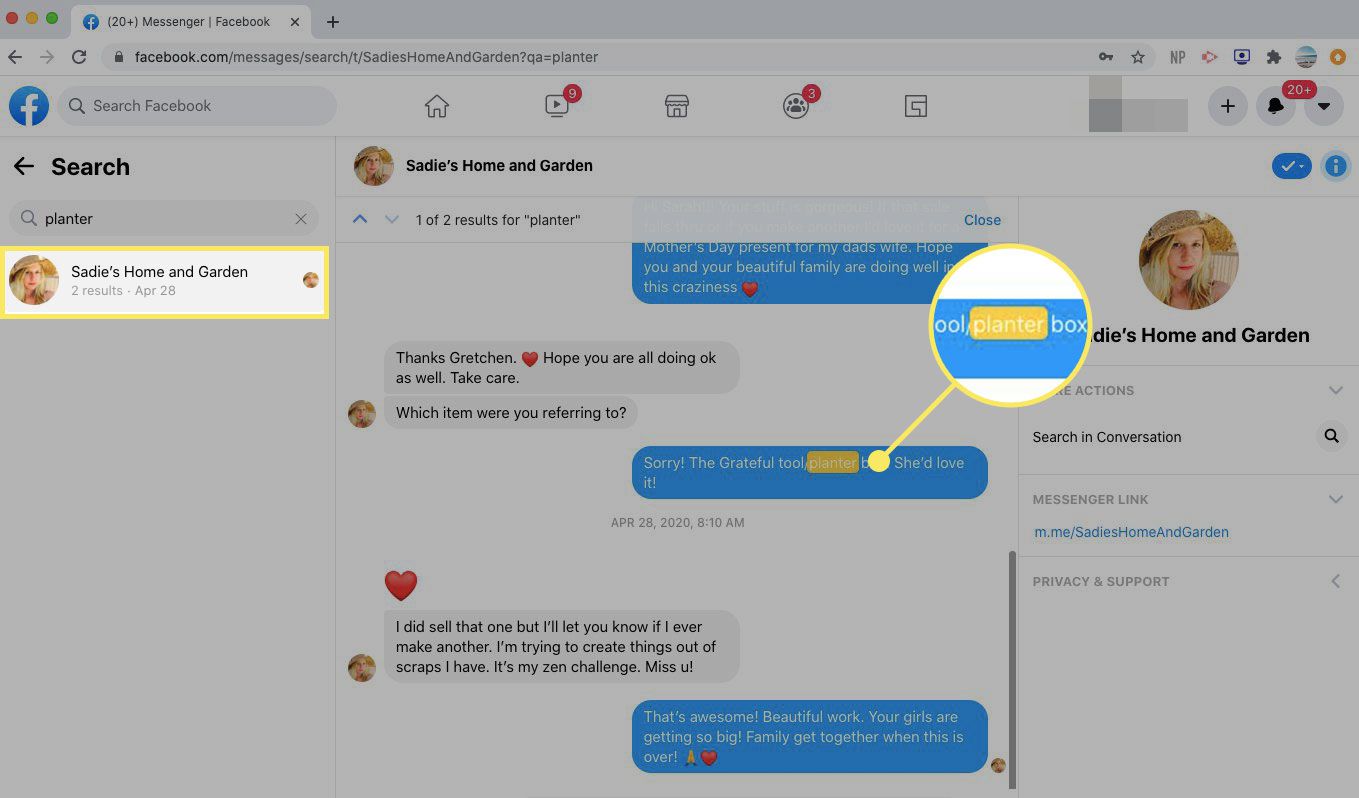The image size is (1359, 798).
Task: Open the Groups icon
Action: pyautogui.click(x=796, y=106)
